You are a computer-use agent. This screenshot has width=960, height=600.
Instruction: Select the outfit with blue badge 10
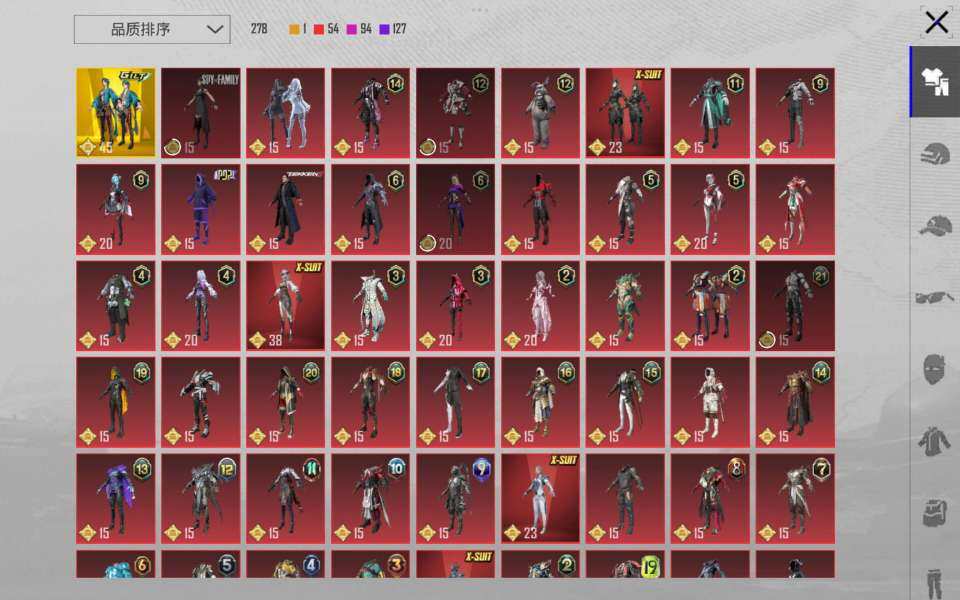pos(370,498)
